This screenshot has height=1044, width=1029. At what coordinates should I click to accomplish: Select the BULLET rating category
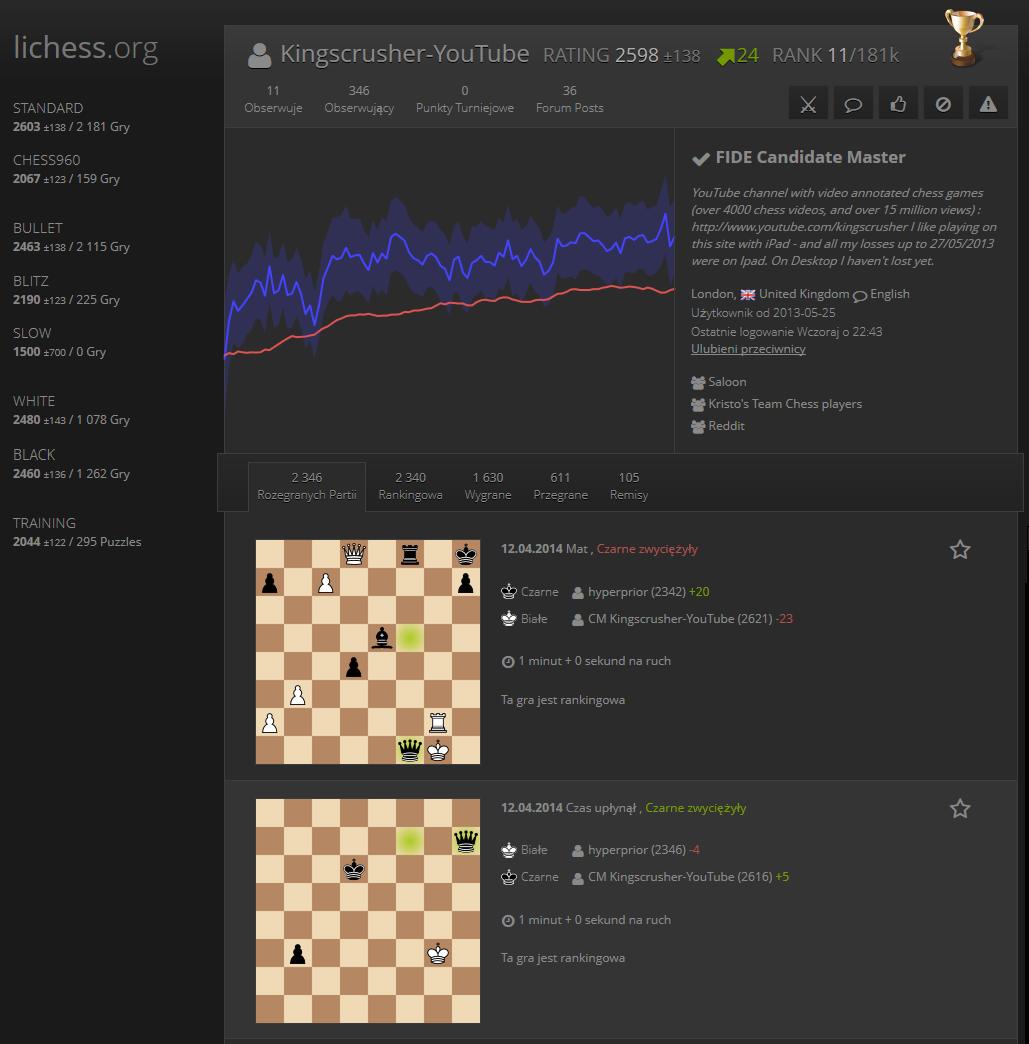[72, 237]
